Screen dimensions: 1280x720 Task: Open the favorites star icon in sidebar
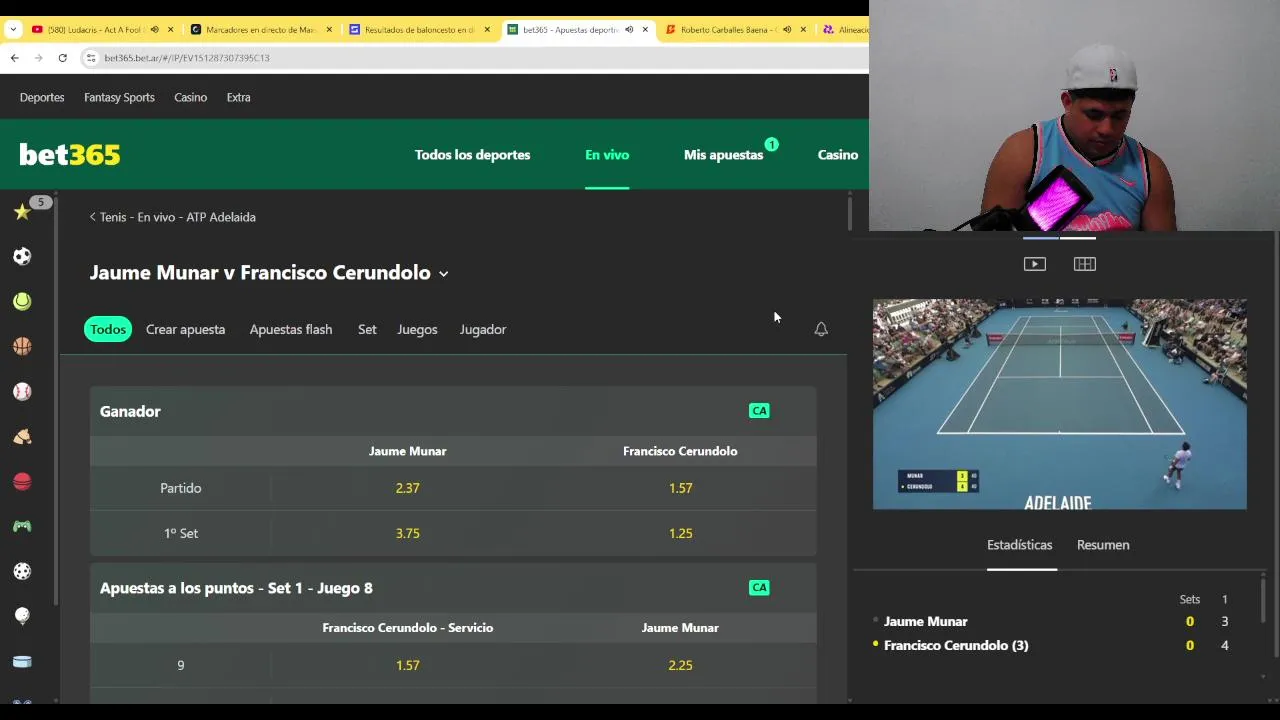[22, 212]
